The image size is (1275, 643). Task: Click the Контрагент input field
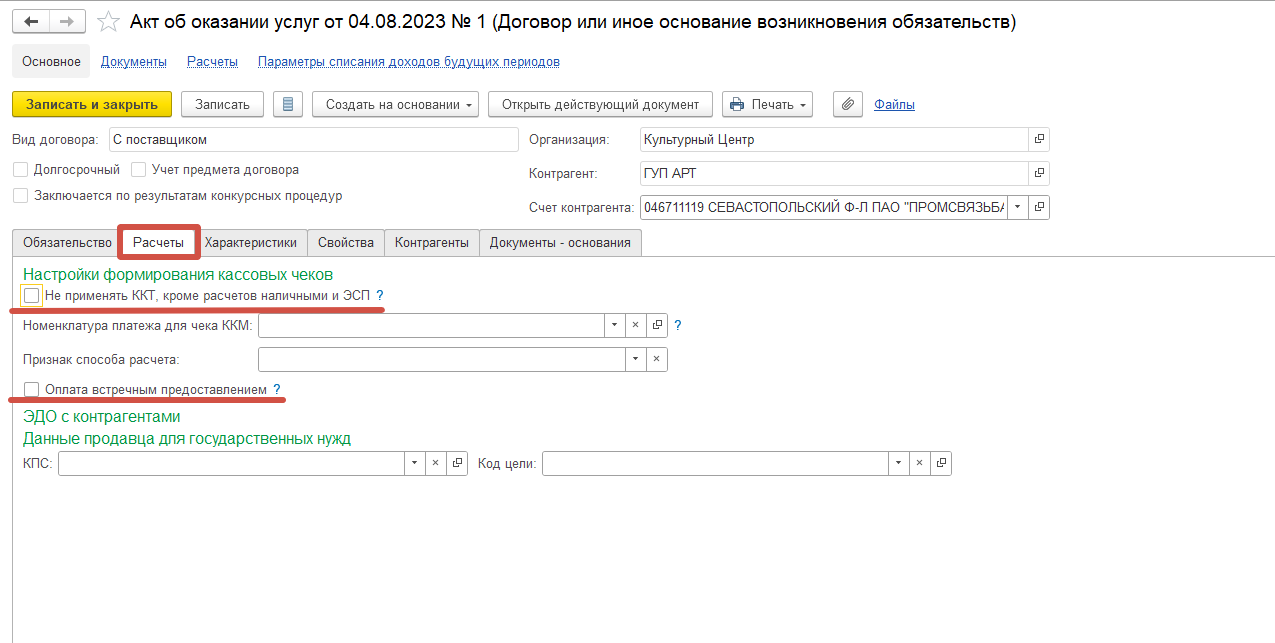tap(834, 174)
